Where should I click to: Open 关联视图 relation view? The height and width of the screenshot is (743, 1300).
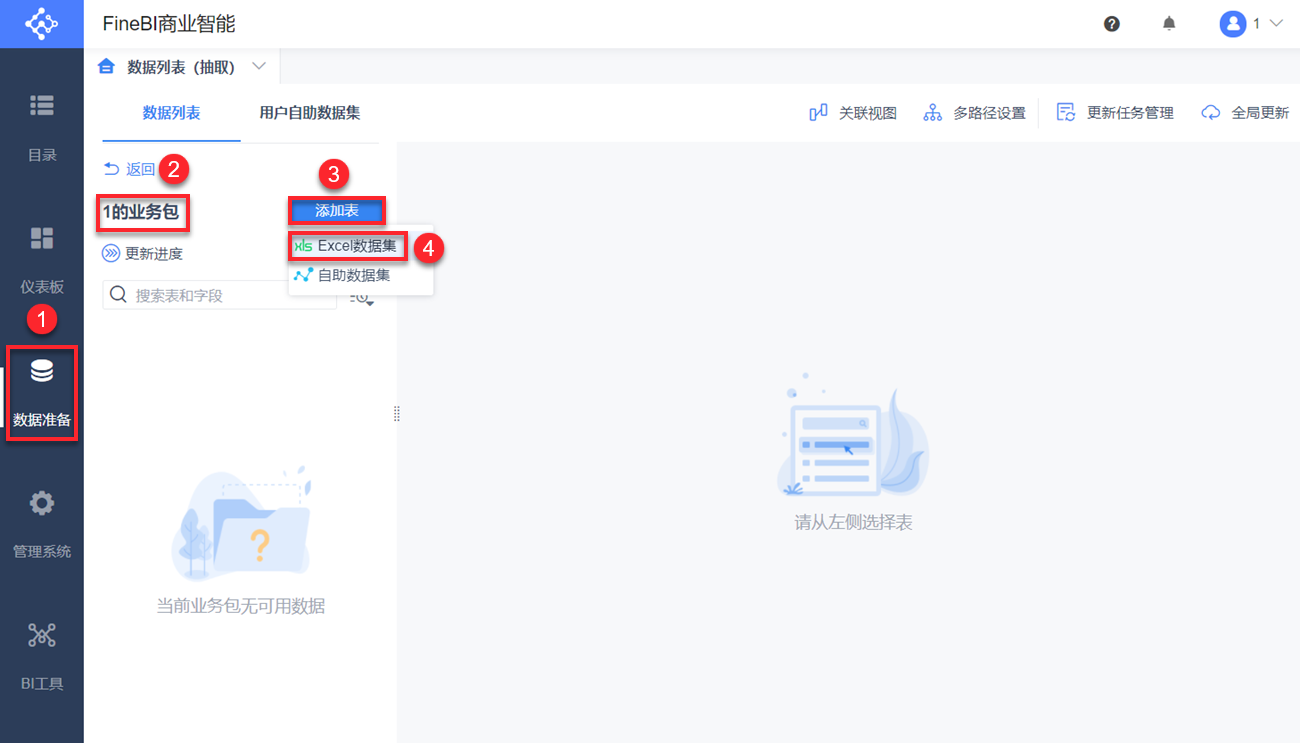tap(853, 113)
